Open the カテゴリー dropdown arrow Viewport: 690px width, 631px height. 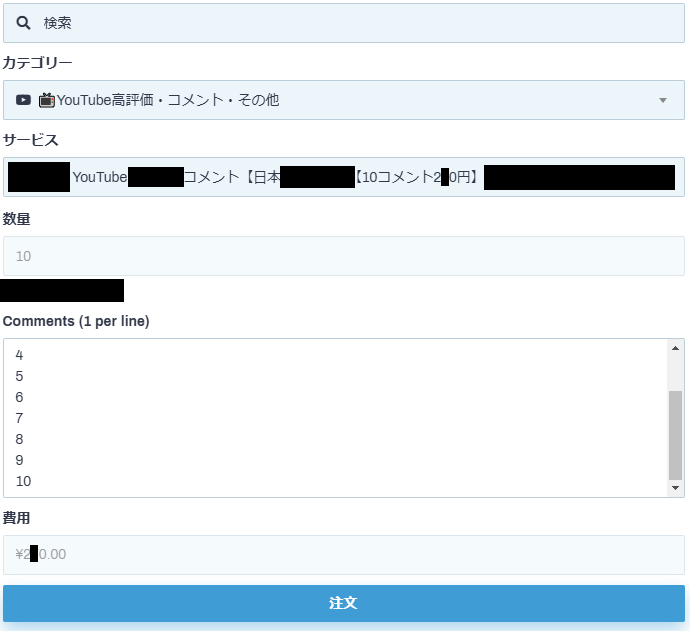[x=663, y=100]
